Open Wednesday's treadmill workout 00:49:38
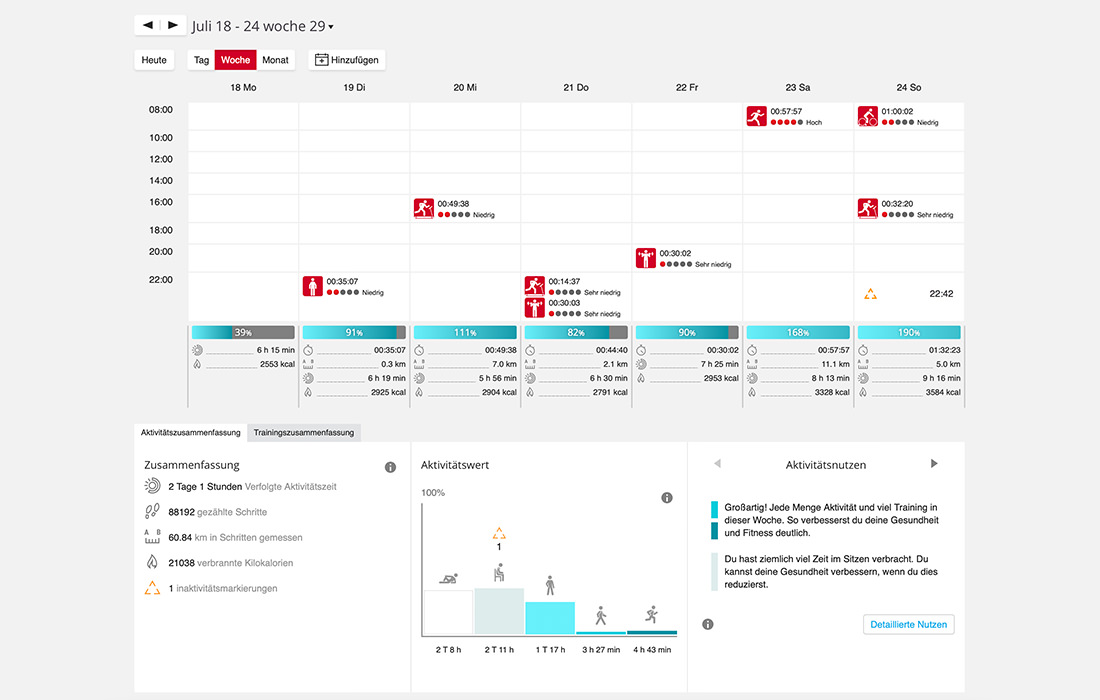 pyautogui.click(x=424, y=209)
